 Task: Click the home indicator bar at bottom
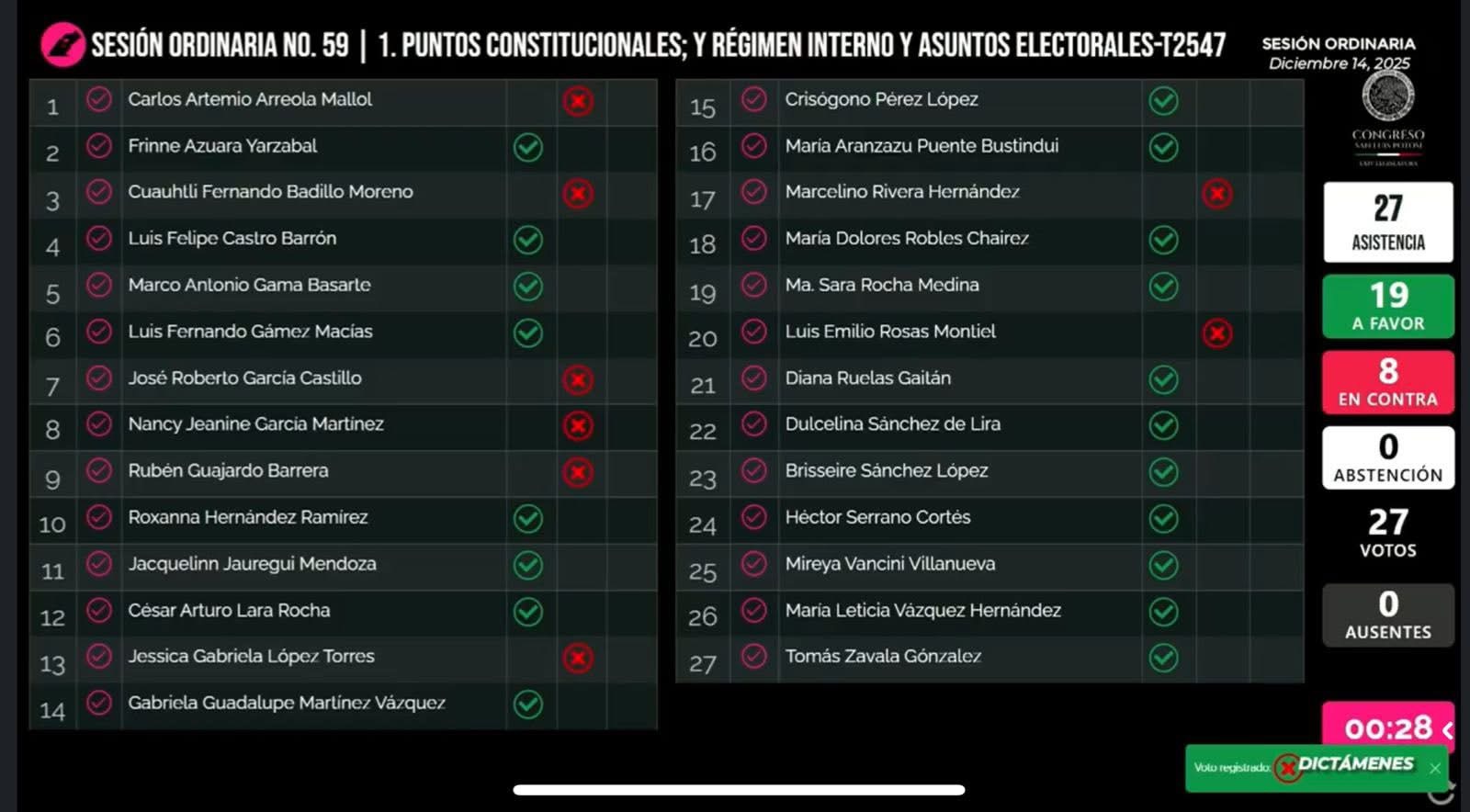coord(739,790)
